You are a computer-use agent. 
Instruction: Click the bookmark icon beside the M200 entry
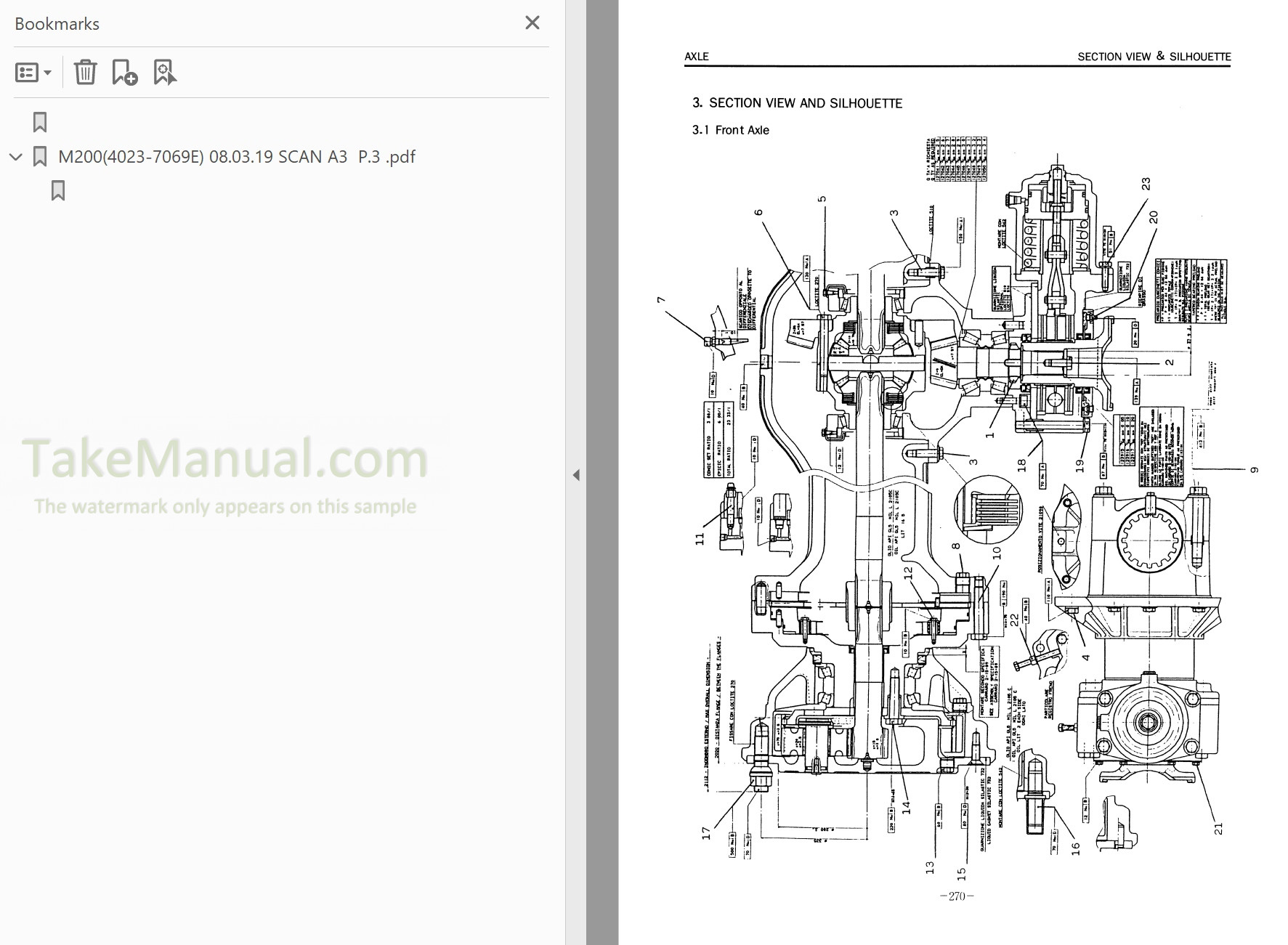[39, 155]
